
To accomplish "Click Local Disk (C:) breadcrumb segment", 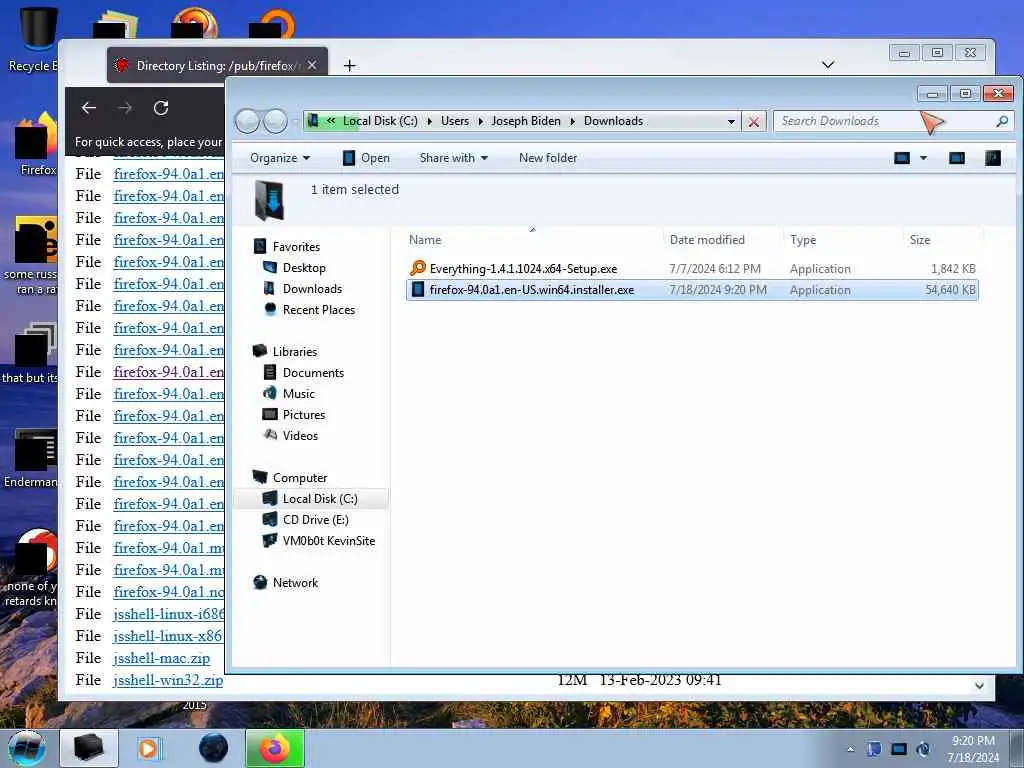I will click(380, 121).
